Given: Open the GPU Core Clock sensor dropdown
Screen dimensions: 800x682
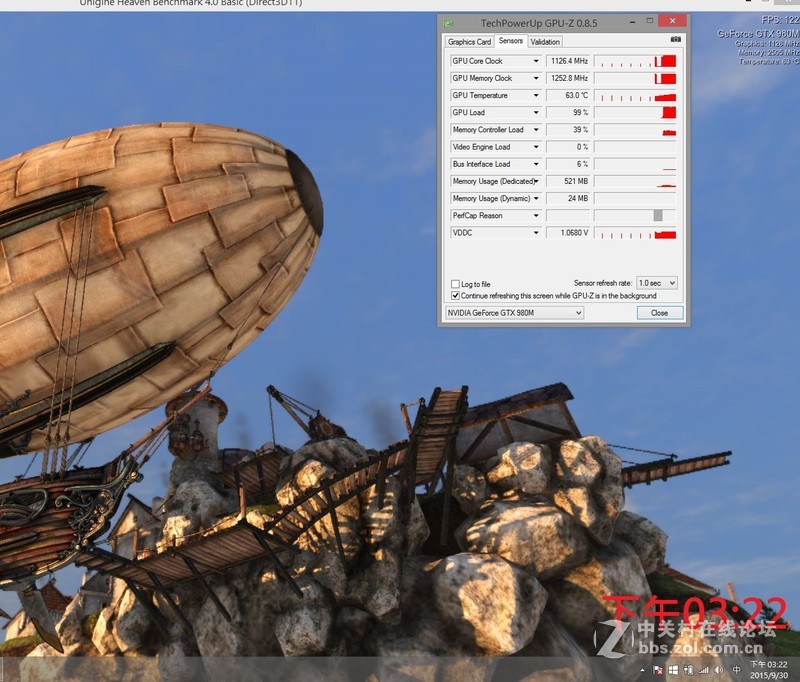Looking at the screenshot, I should pos(536,61).
